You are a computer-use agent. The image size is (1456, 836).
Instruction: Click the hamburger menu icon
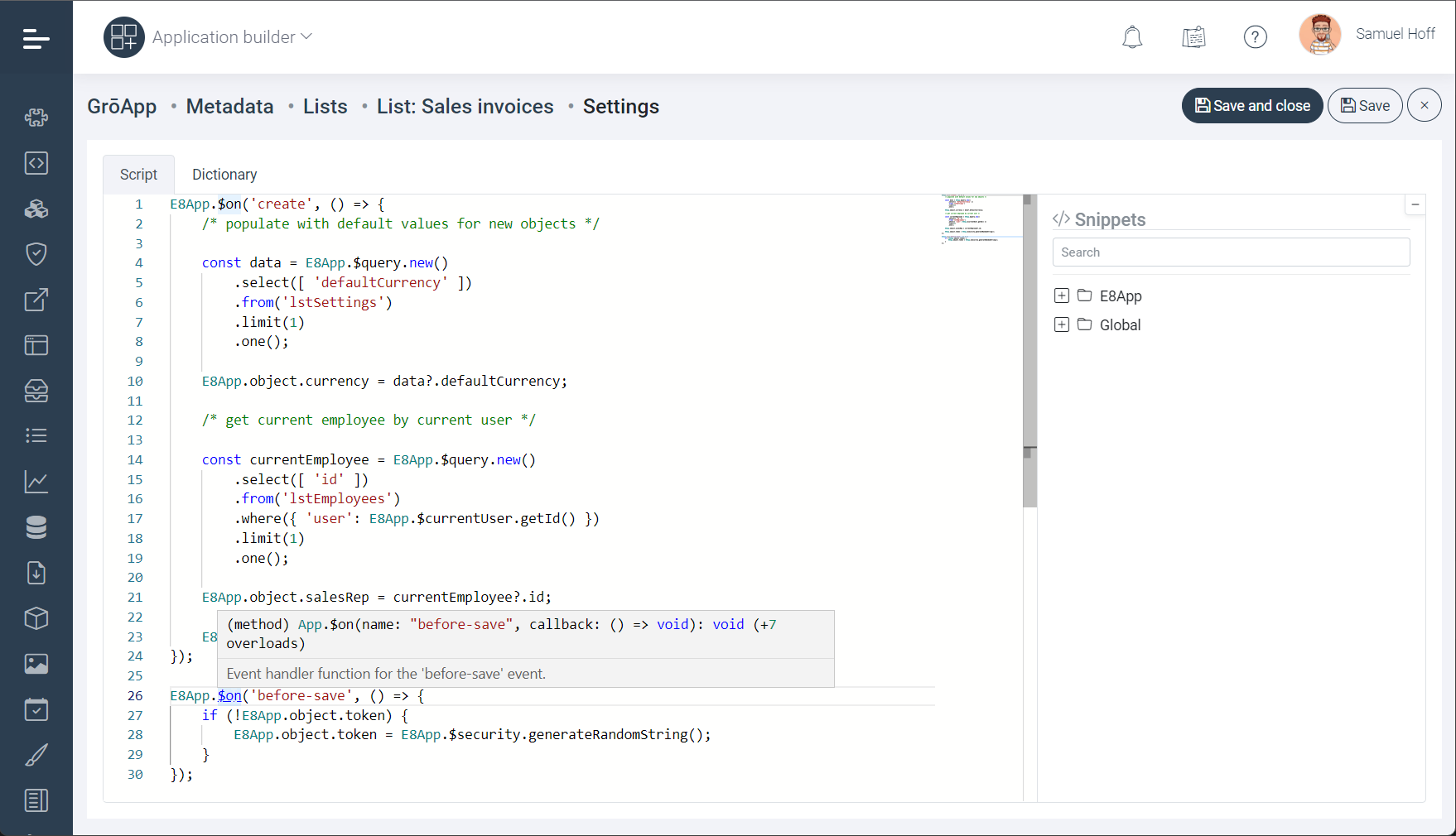pos(36,38)
